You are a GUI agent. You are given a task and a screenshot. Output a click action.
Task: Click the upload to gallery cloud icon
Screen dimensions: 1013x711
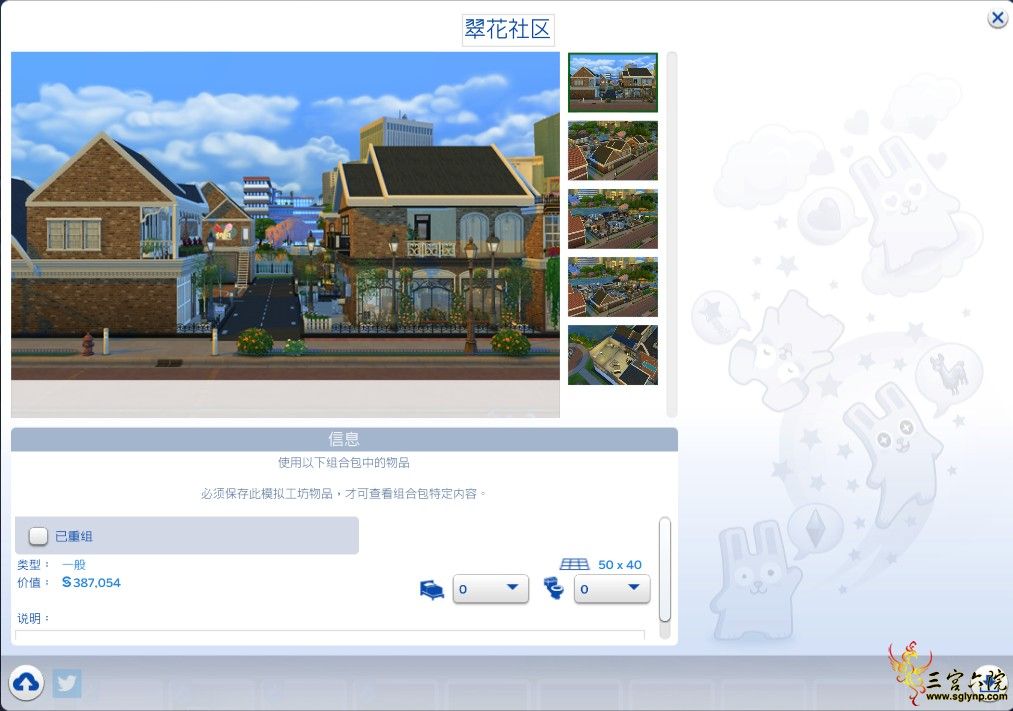(26, 683)
